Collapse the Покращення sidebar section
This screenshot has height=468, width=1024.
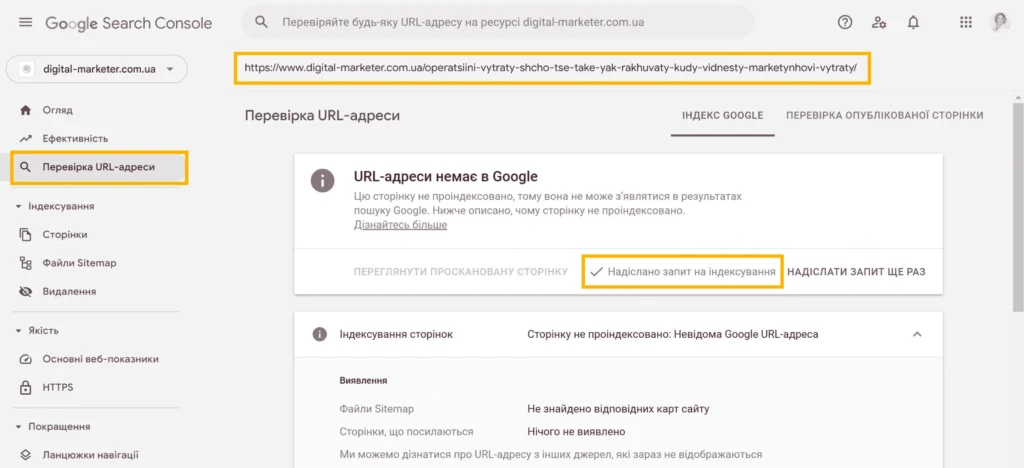point(19,427)
